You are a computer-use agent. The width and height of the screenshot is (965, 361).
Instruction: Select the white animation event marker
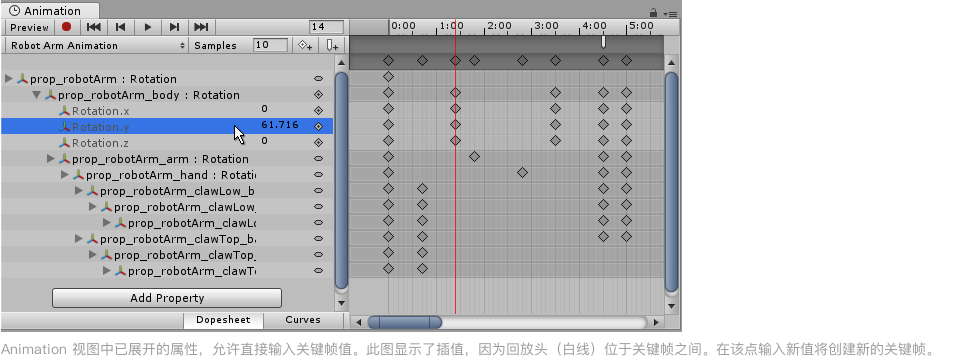click(x=603, y=41)
